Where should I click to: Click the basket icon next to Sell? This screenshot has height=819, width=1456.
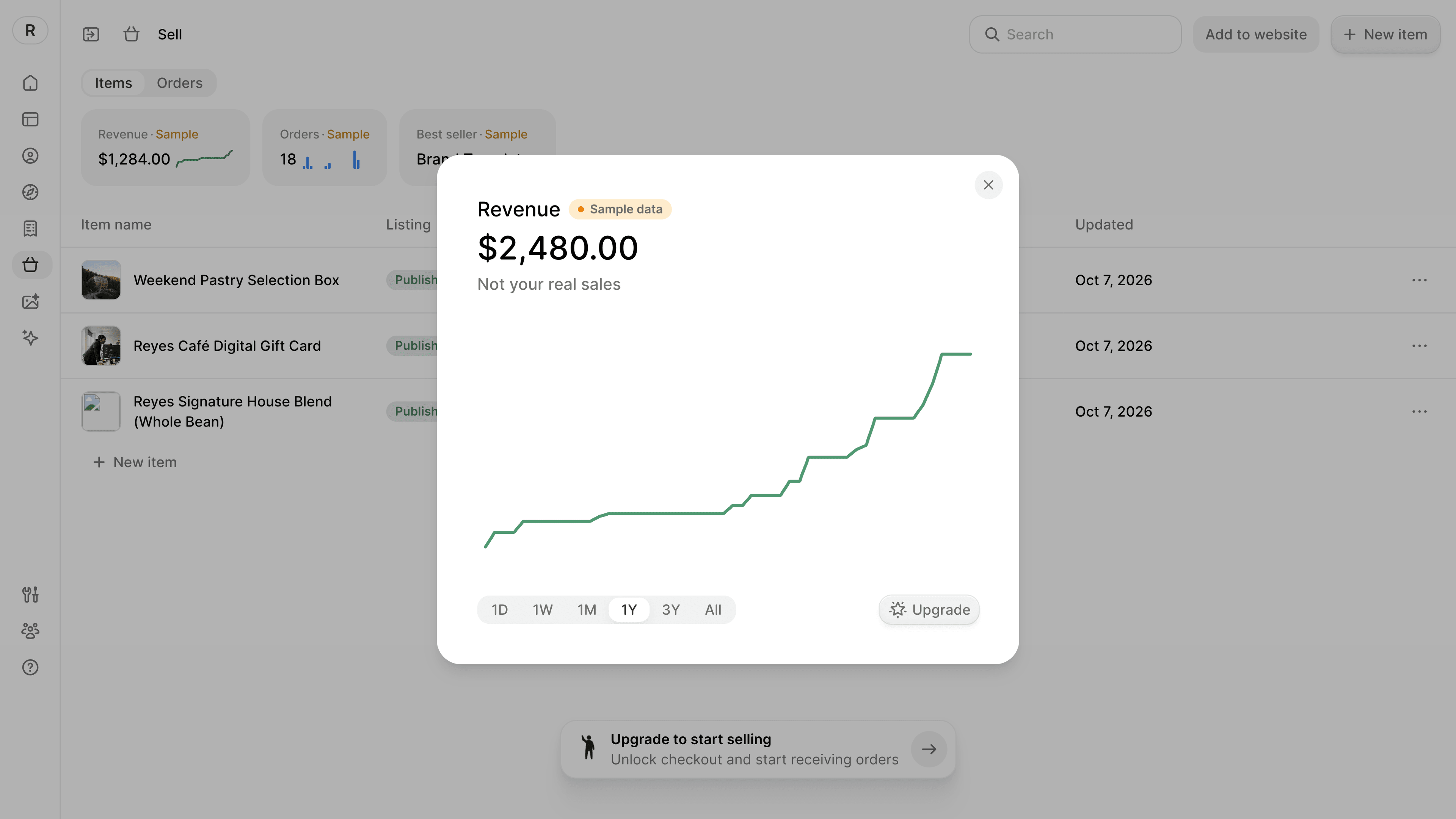131,35
